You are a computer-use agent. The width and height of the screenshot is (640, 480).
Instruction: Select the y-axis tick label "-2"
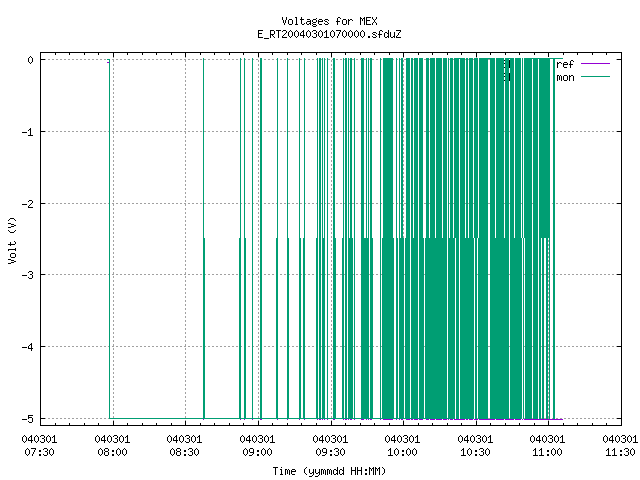(28, 204)
